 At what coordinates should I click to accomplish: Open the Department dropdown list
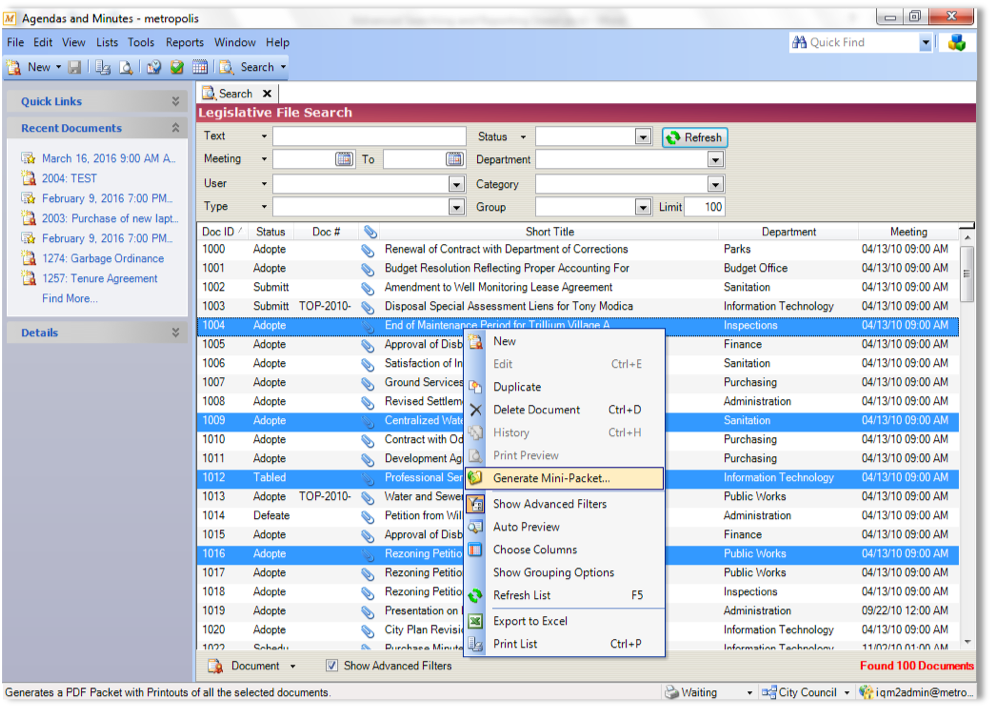point(715,159)
